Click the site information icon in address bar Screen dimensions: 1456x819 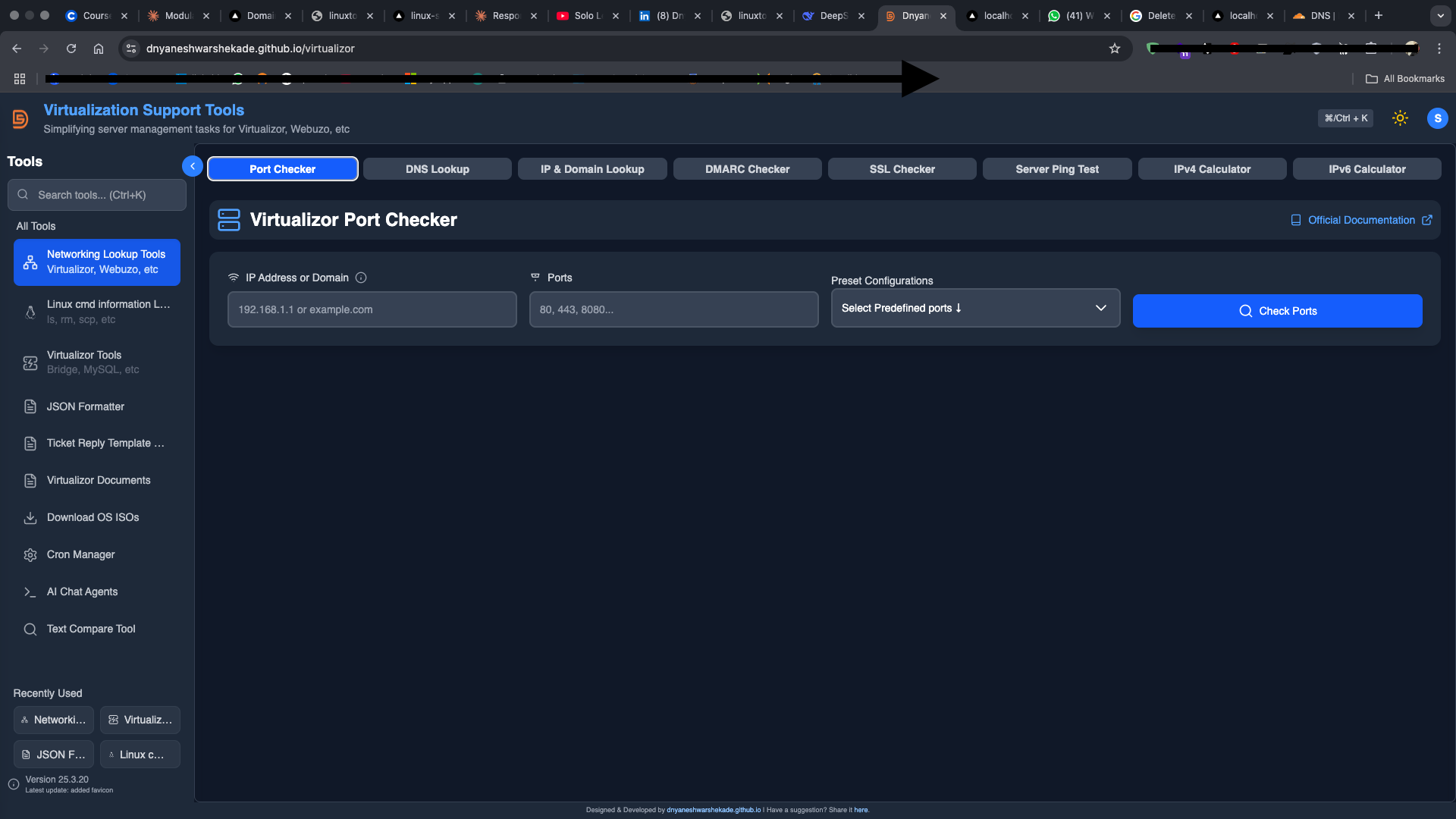[x=131, y=49]
